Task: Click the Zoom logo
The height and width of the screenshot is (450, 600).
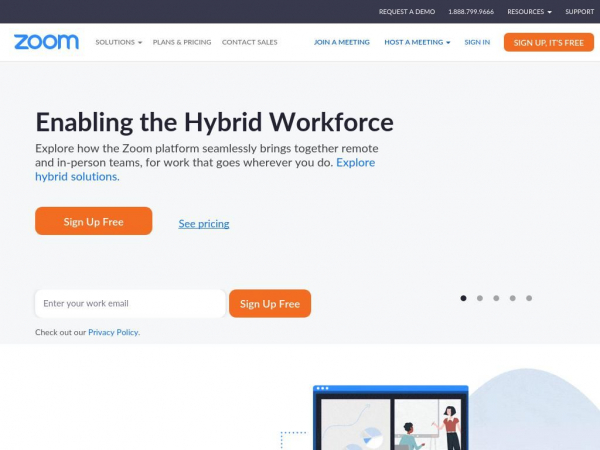Action: coord(46,42)
